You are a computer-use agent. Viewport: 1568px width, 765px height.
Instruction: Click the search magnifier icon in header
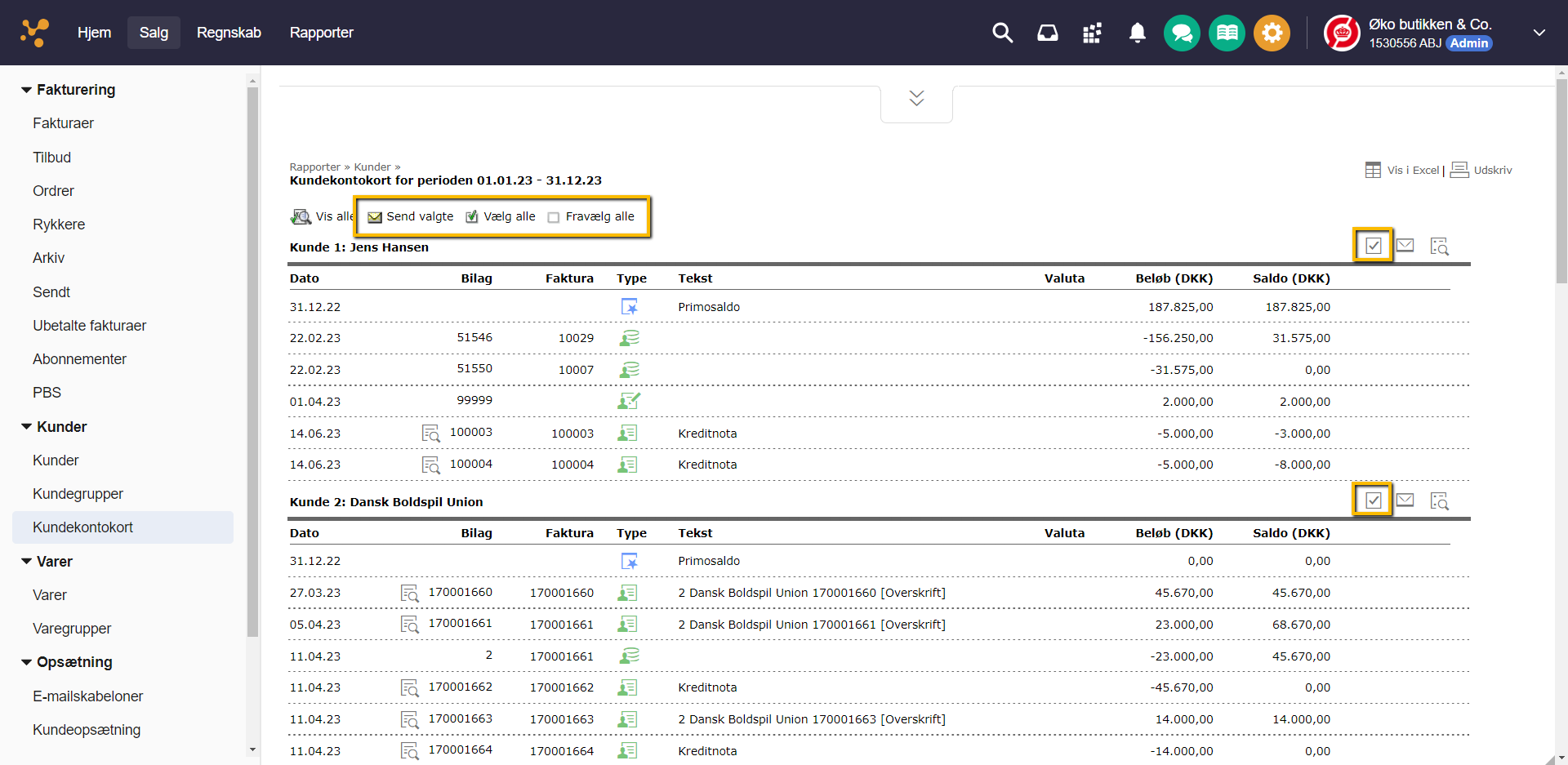click(1002, 33)
